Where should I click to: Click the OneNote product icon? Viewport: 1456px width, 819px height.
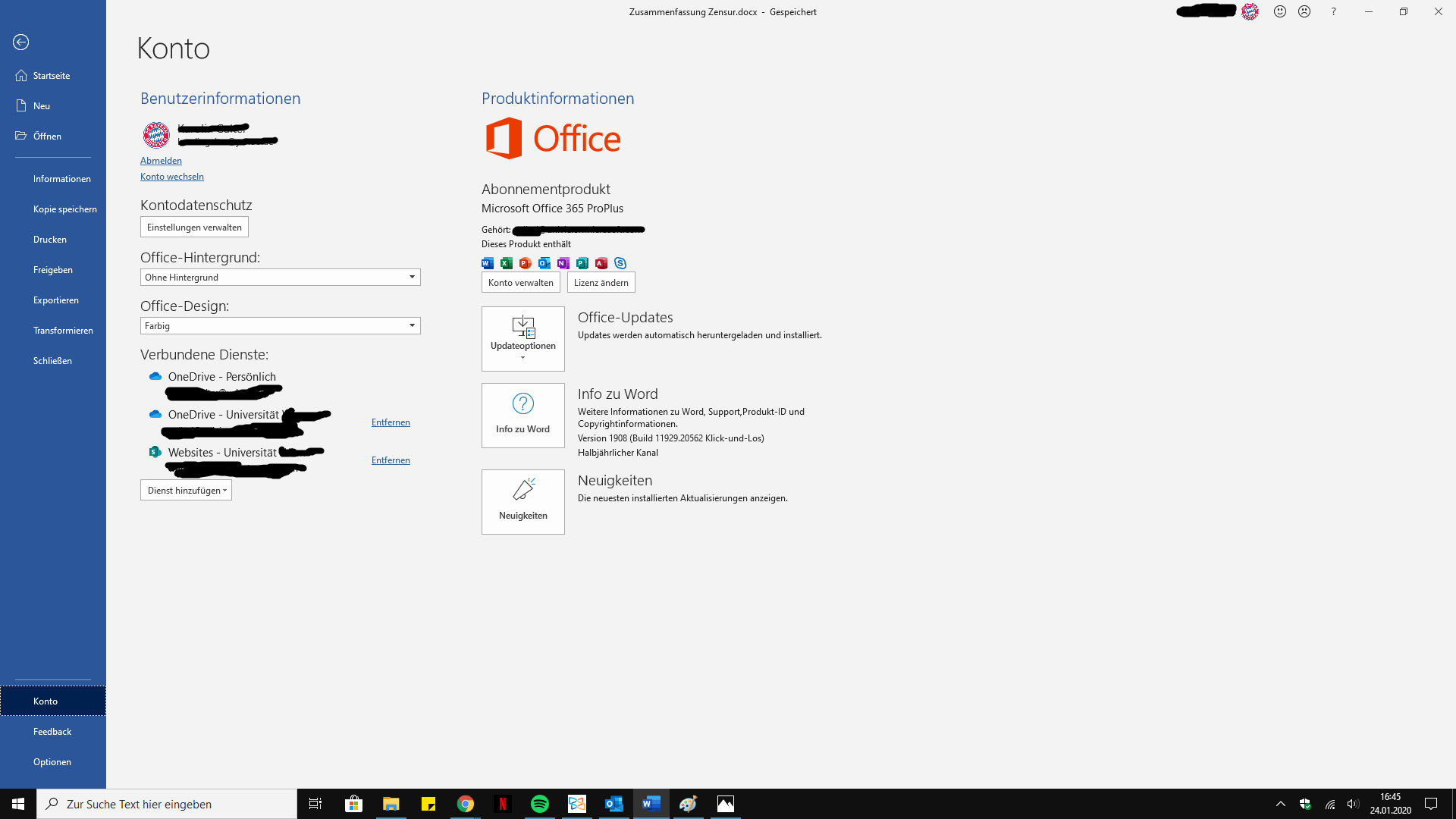pyautogui.click(x=563, y=263)
